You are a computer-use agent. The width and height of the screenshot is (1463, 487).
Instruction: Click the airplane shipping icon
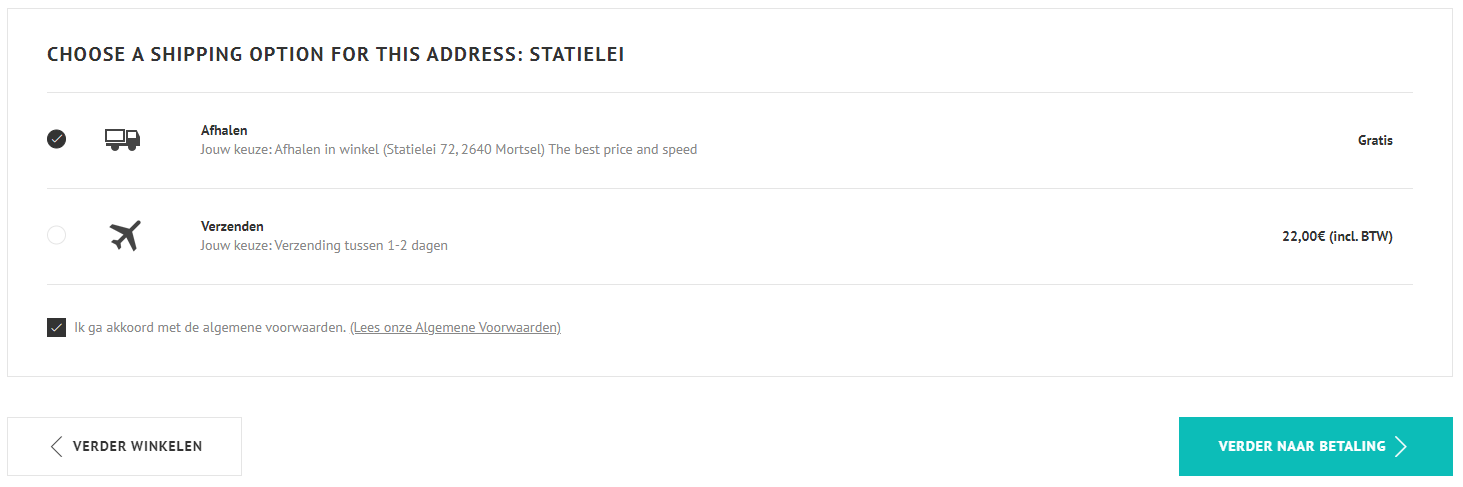125,236
